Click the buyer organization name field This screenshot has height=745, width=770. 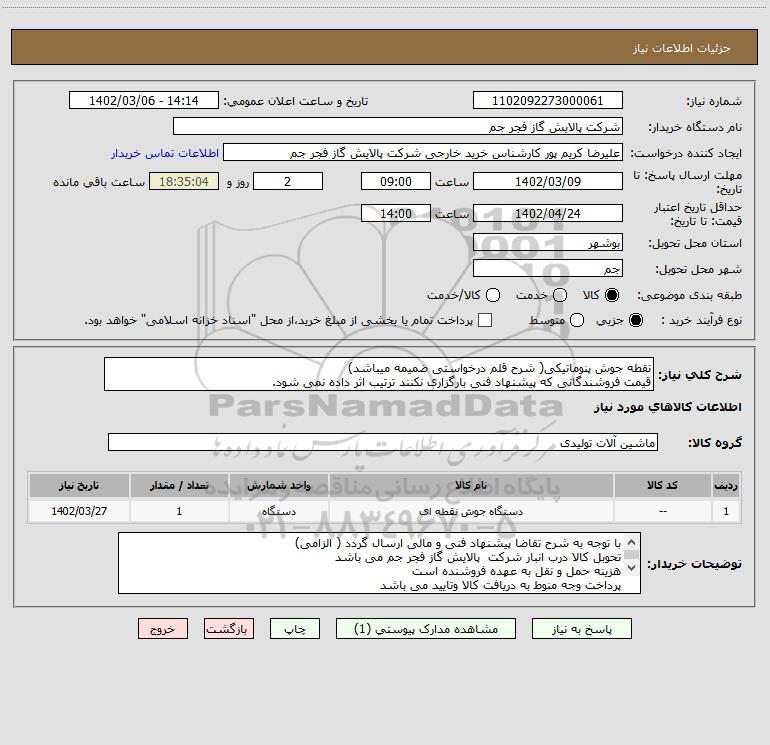[398, 127]
